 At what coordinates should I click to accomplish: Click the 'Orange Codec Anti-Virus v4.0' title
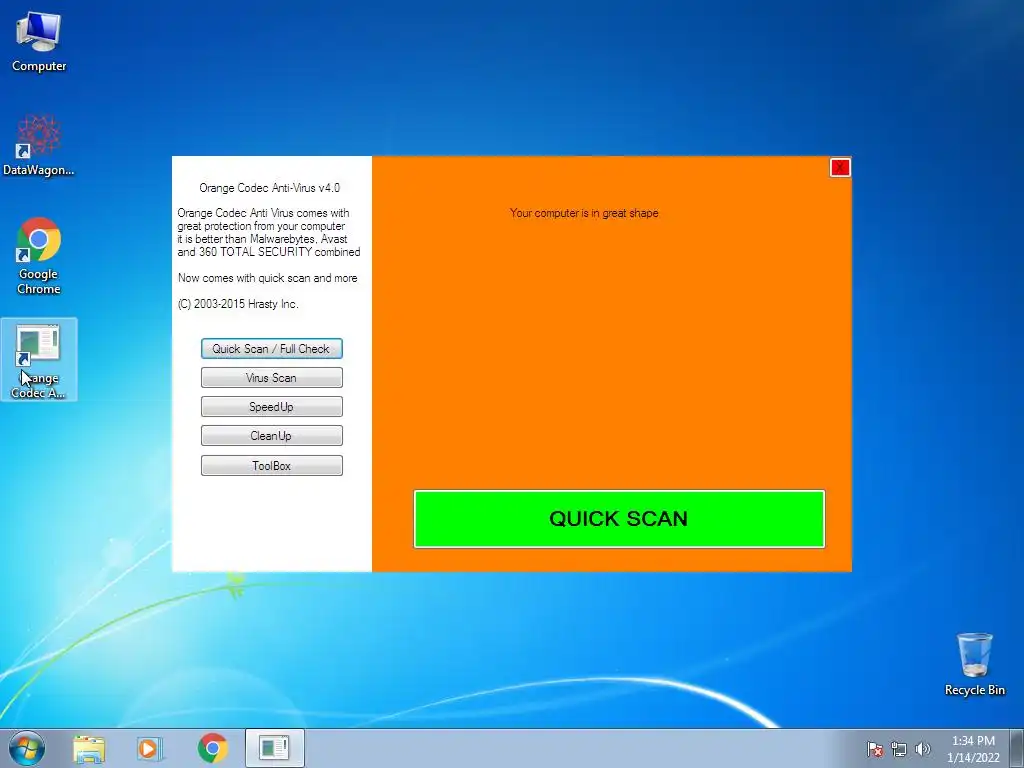(x=270, y=188)
